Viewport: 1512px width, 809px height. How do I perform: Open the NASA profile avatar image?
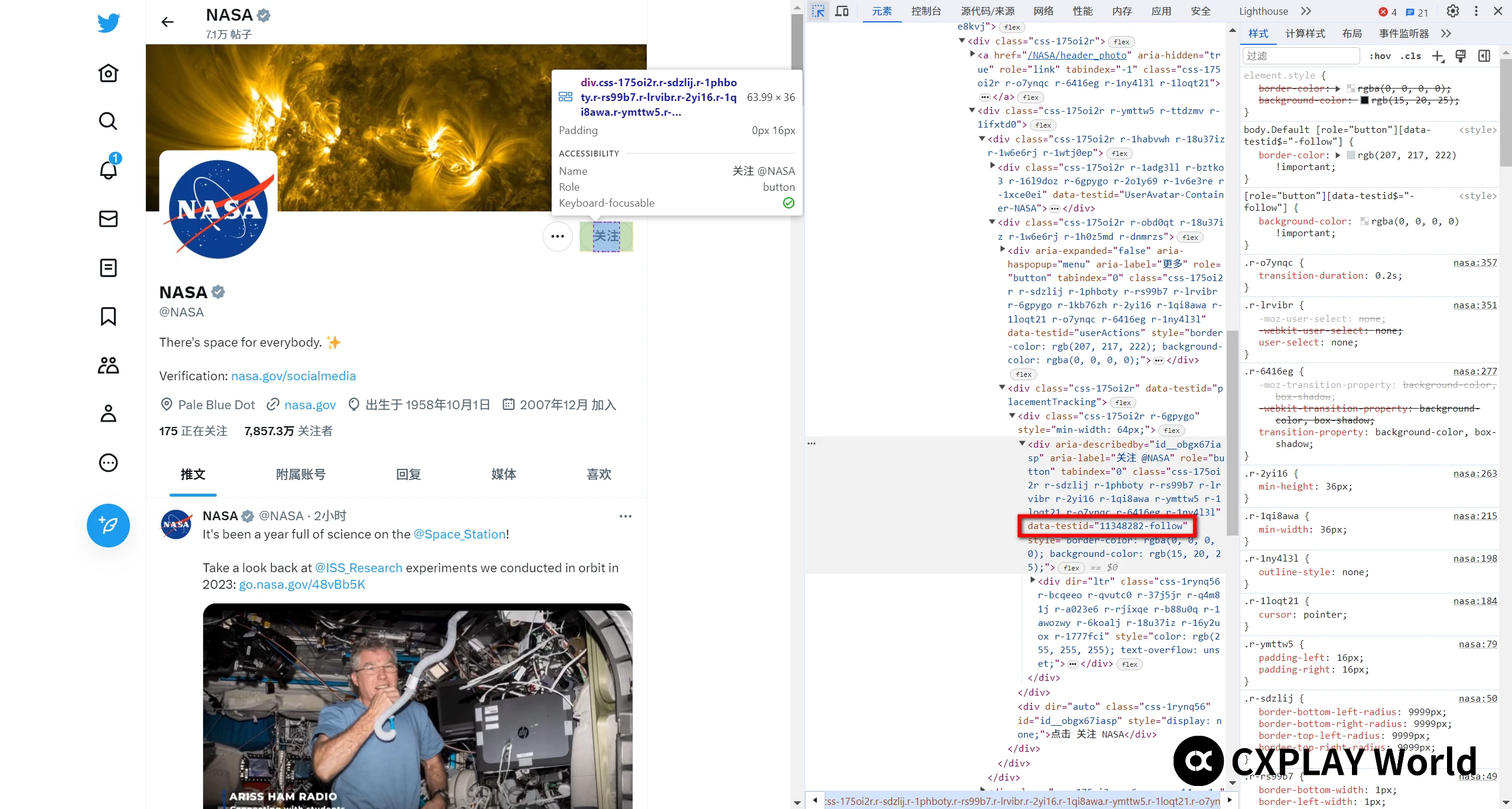click(219, 210)
